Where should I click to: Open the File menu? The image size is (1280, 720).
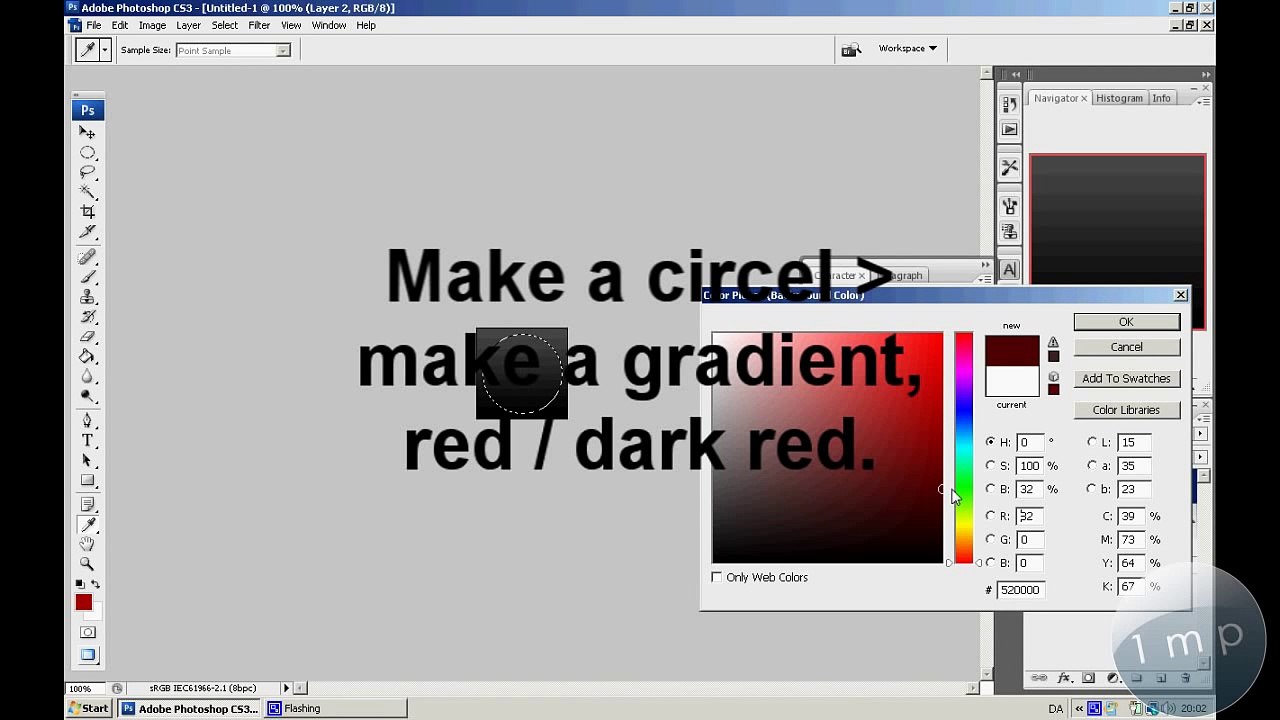[x=93, y=25]
